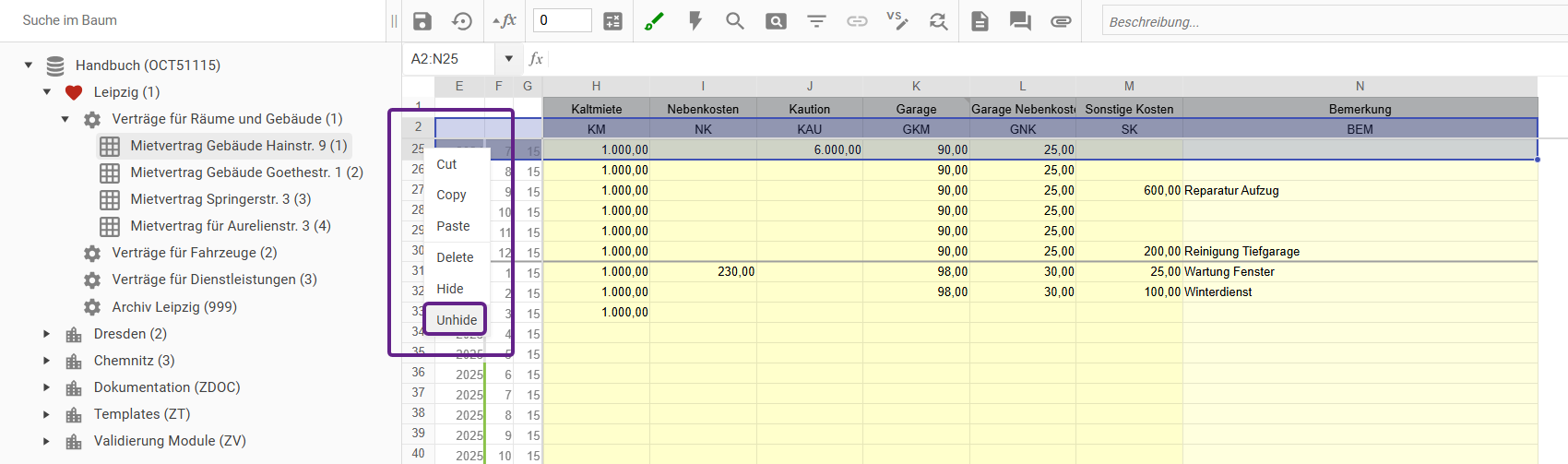Click the paperclip attachment icon
This screenshot has height=464, width=1568.
coord(1061,21)
